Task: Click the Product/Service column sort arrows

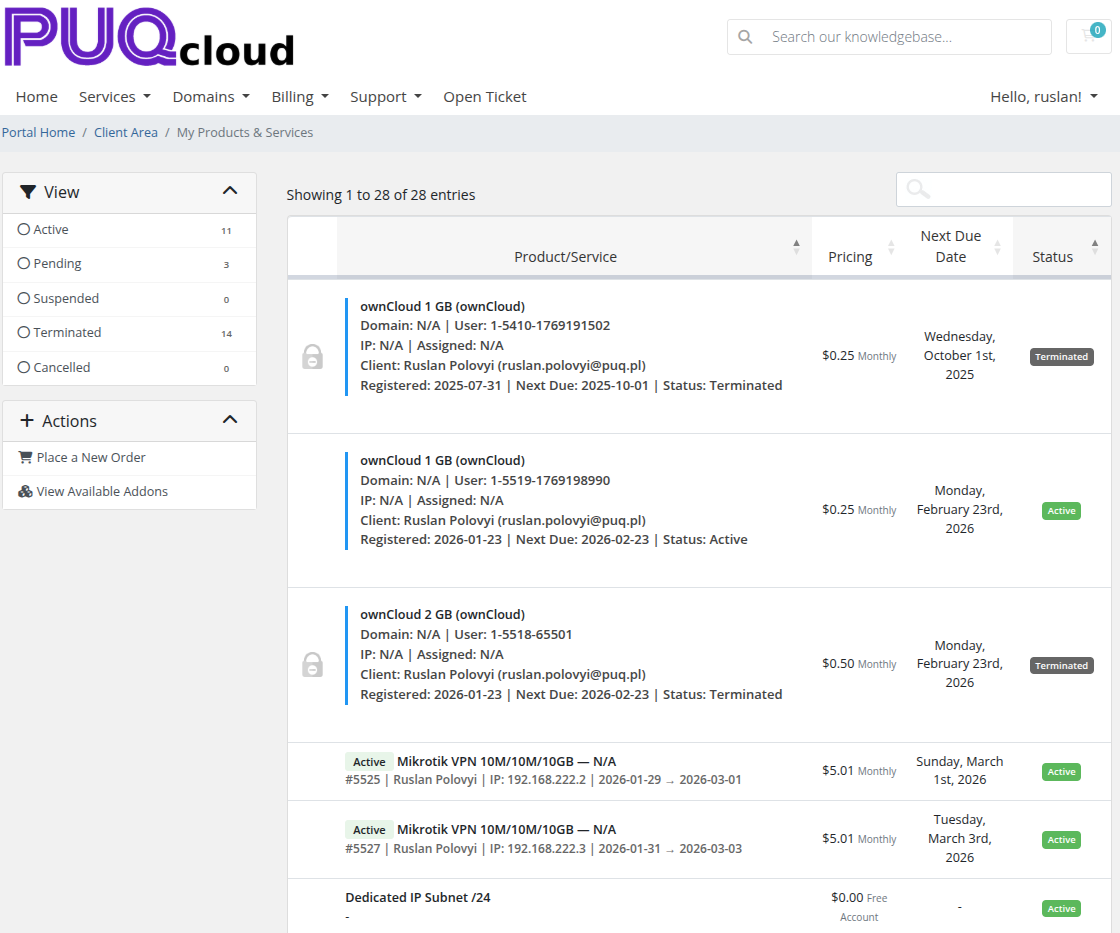Action: (796, 246)
